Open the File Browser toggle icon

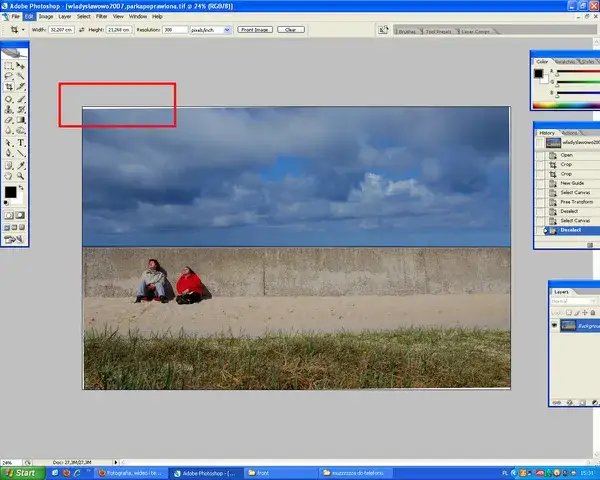(383, 30)
